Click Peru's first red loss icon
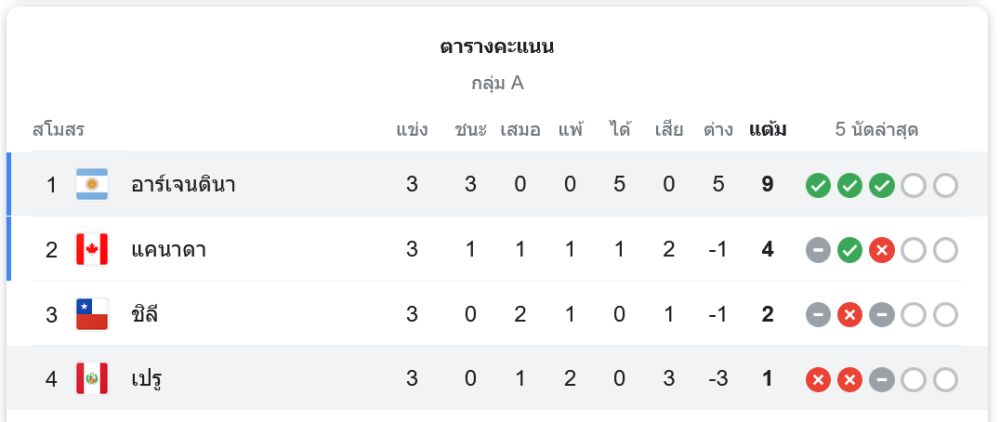Screen dimensions: 1000x422 tap(818, 380)
